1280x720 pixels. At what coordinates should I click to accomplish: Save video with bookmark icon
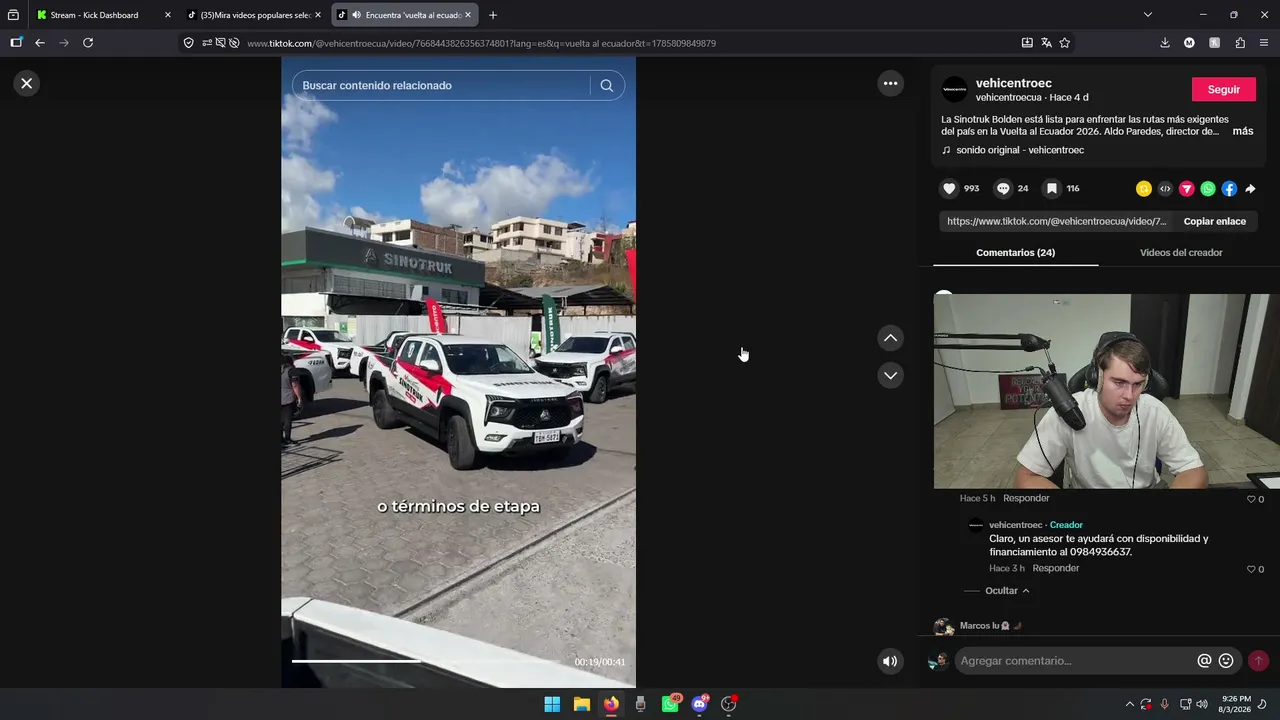(x=1052, y=188)
